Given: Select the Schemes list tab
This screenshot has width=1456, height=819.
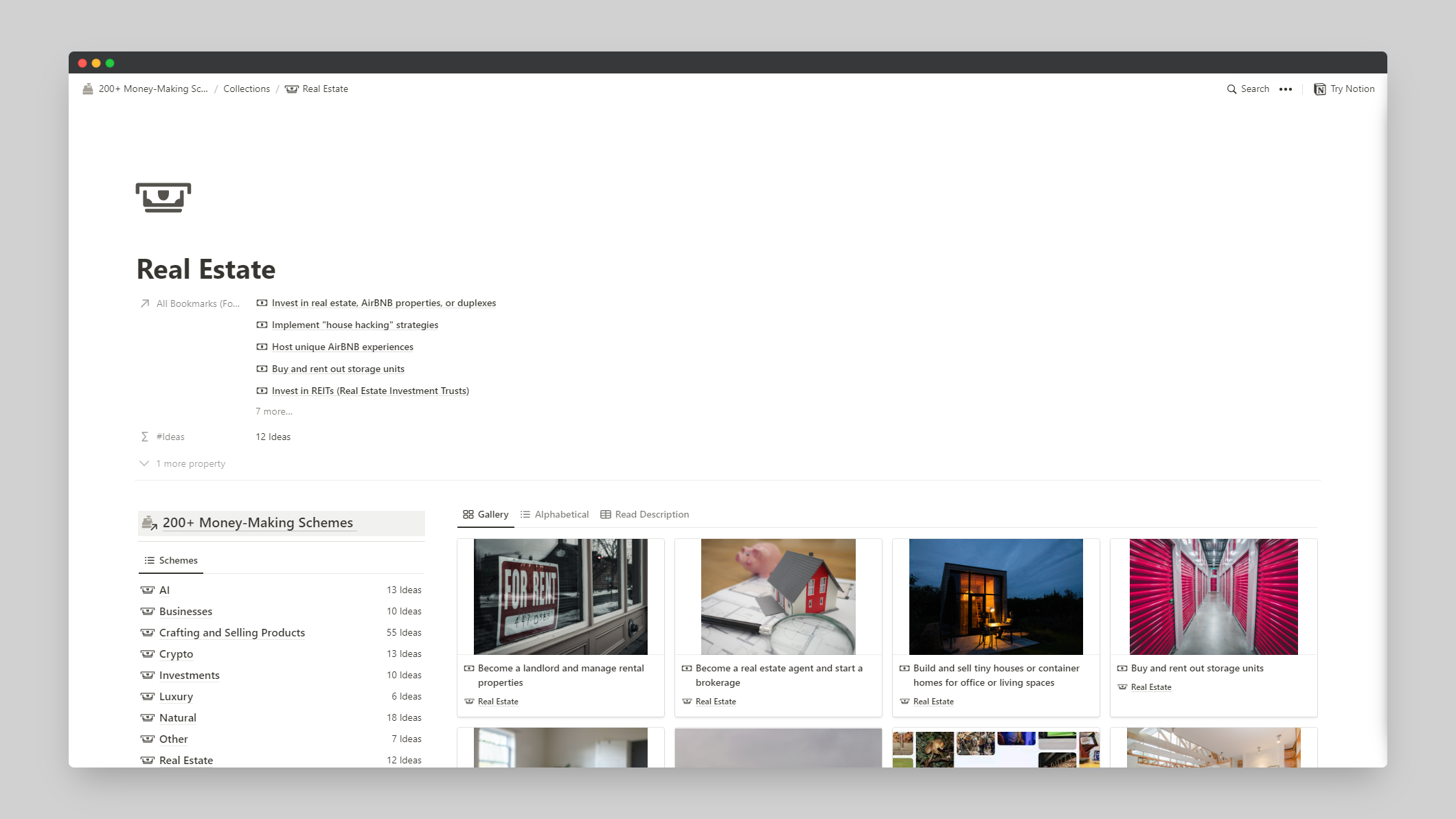Looking at the screenshot, I should pyautogui.click(x=171, y=561).
